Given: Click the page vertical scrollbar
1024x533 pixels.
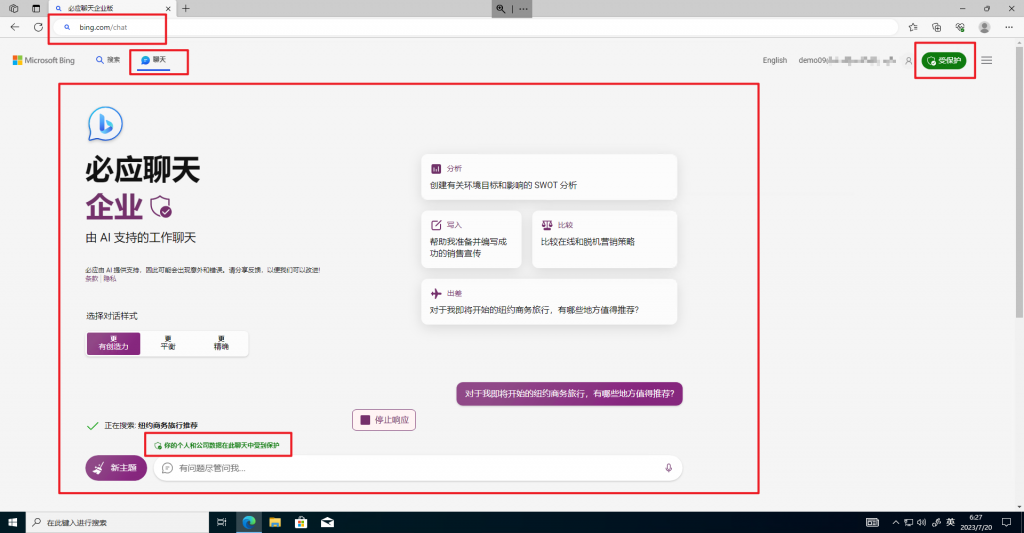Looking at the screenshot, I should pyautogui.click(x=1018, y=200).
